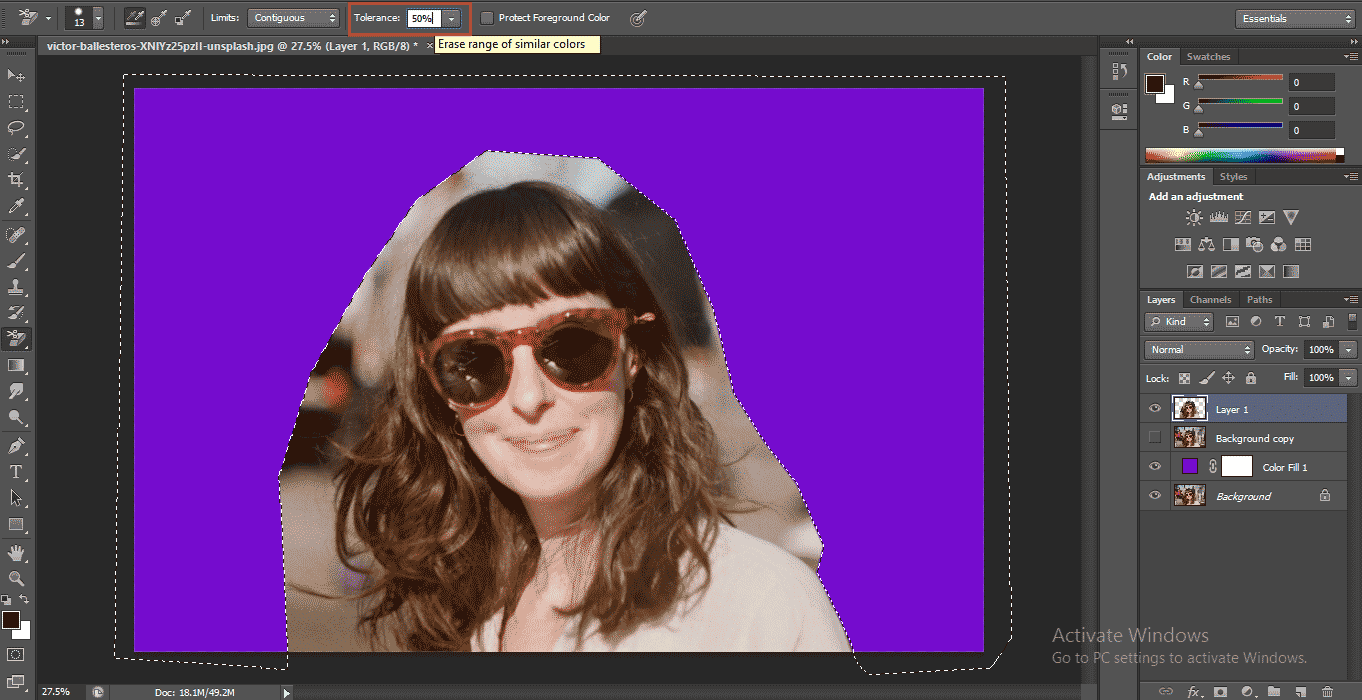Select the locked Background layer
1362x700 pixels.
click(x=1243, y=496)
